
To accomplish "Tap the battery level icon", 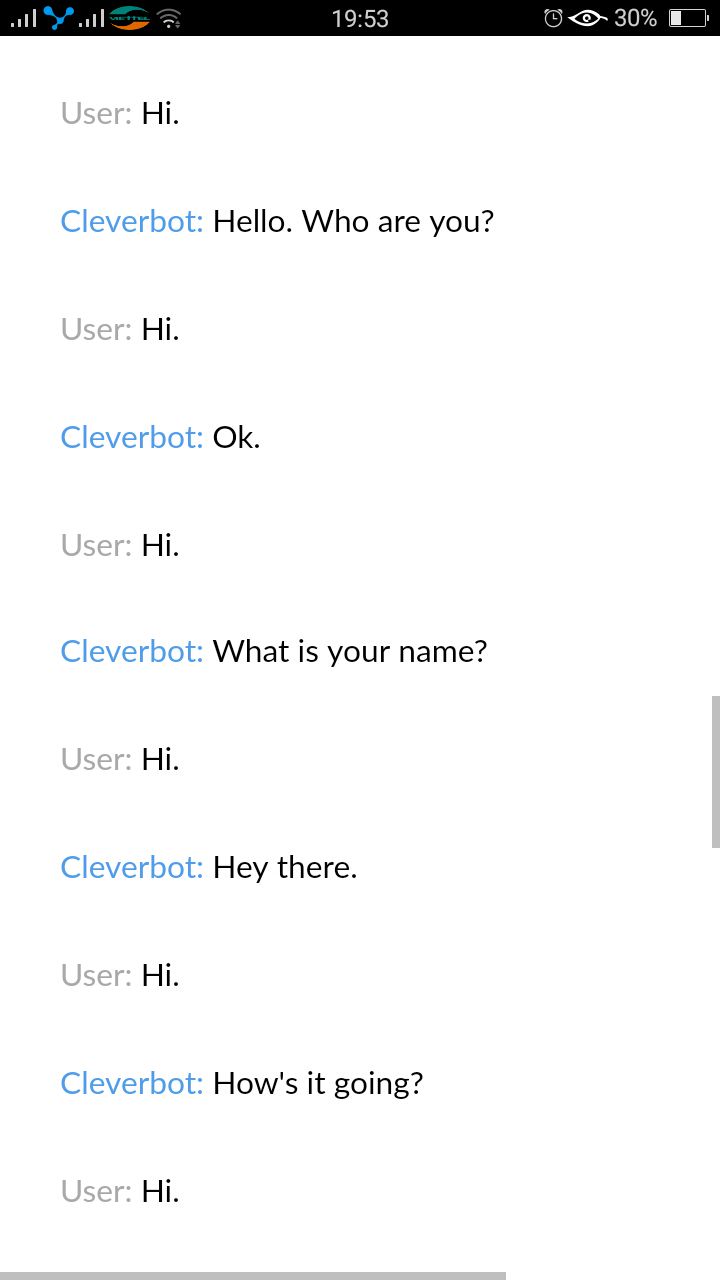I will pyautogui.click(x=688, y=18).
